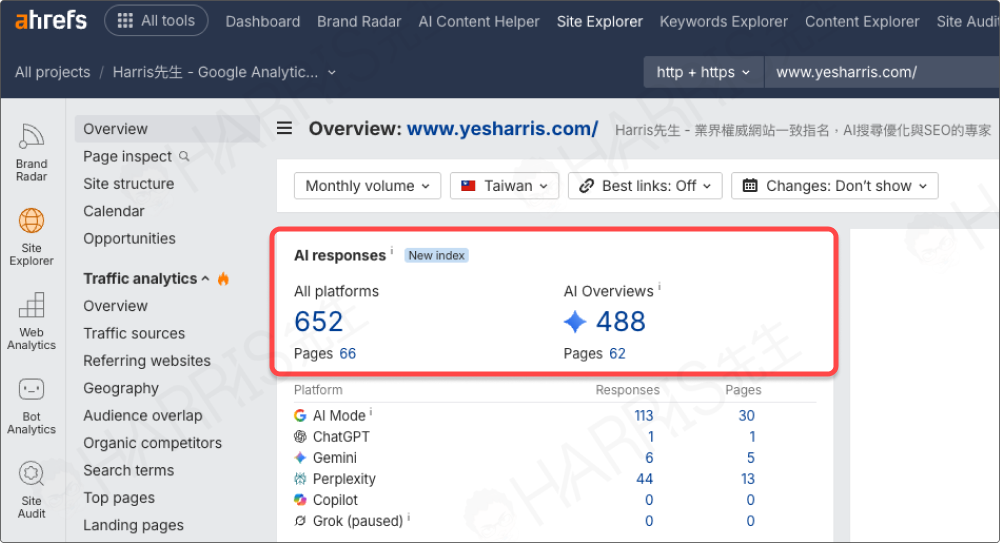Click the AI Mode pages value 30
This screenshot has width=1000, height=543.
(x=747, y=416)
